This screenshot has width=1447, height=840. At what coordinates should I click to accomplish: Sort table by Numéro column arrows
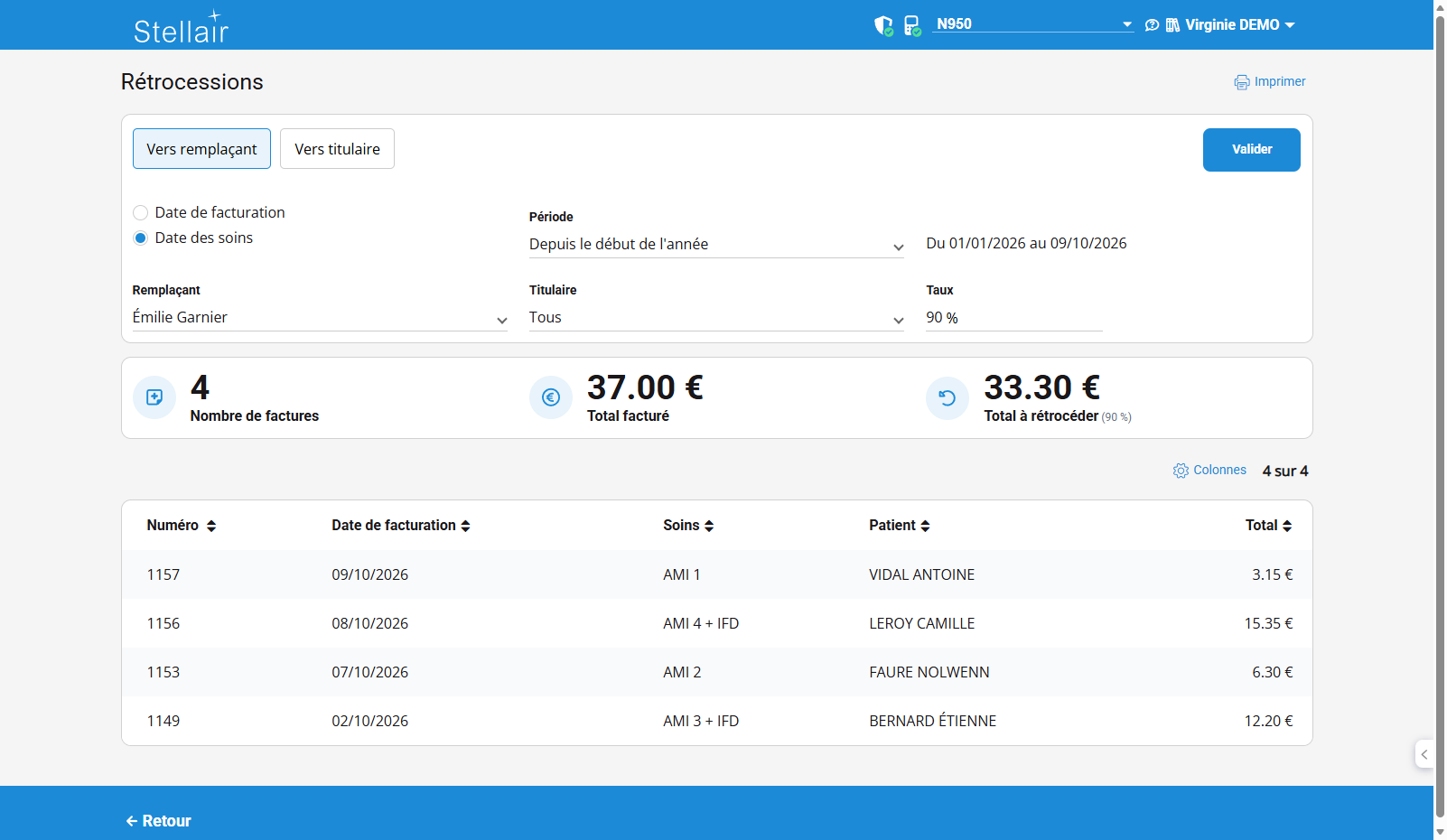[x=211, y=526]
